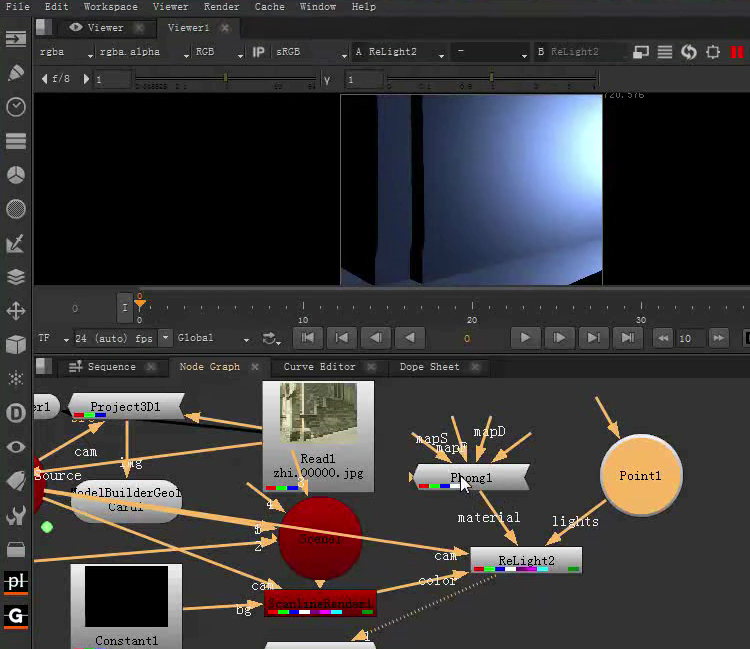The image size is (750, 649).
Task: Open the Color nodes wheel icon
Action: tap(16, 175)
